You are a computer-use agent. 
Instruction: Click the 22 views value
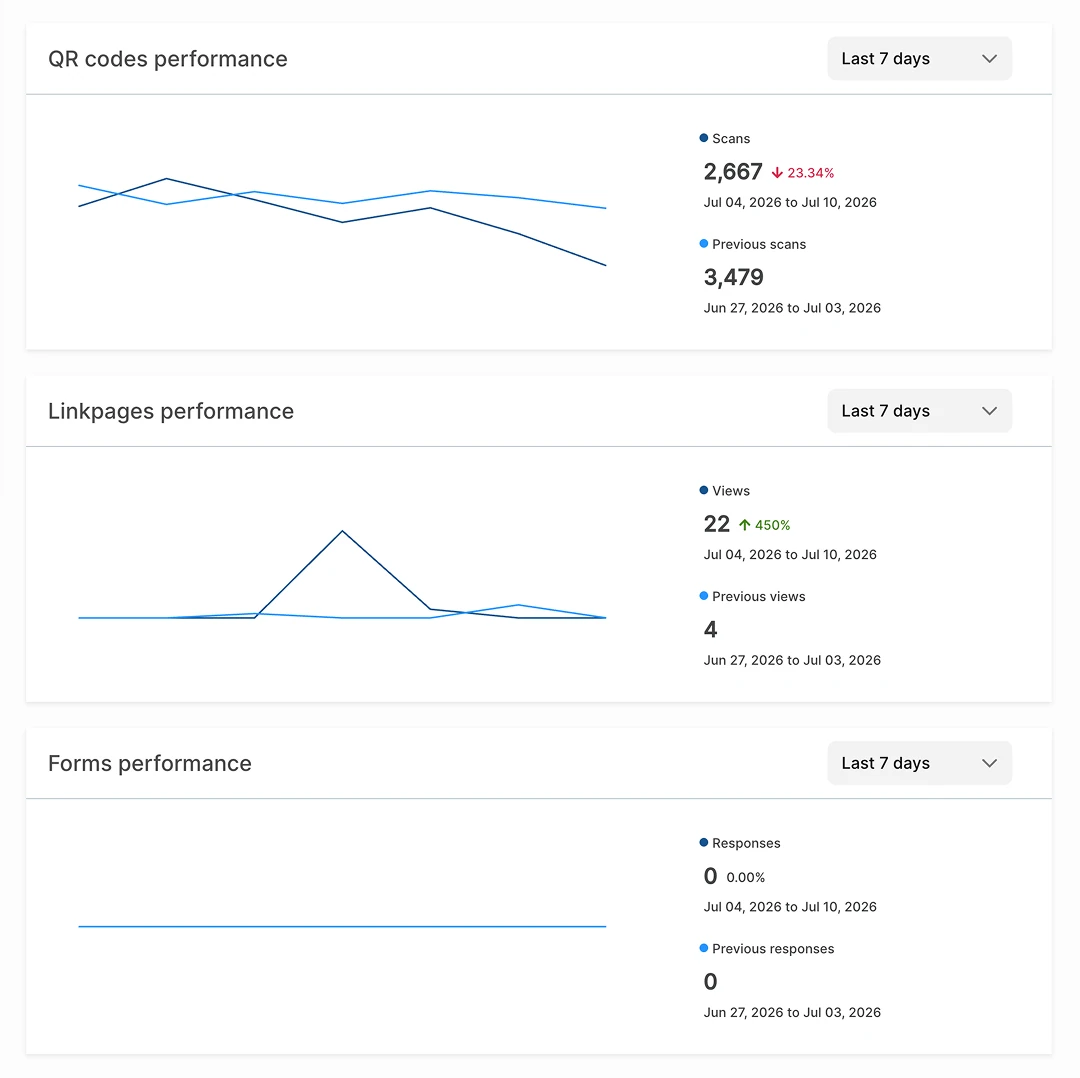click(x=716, y=524)
